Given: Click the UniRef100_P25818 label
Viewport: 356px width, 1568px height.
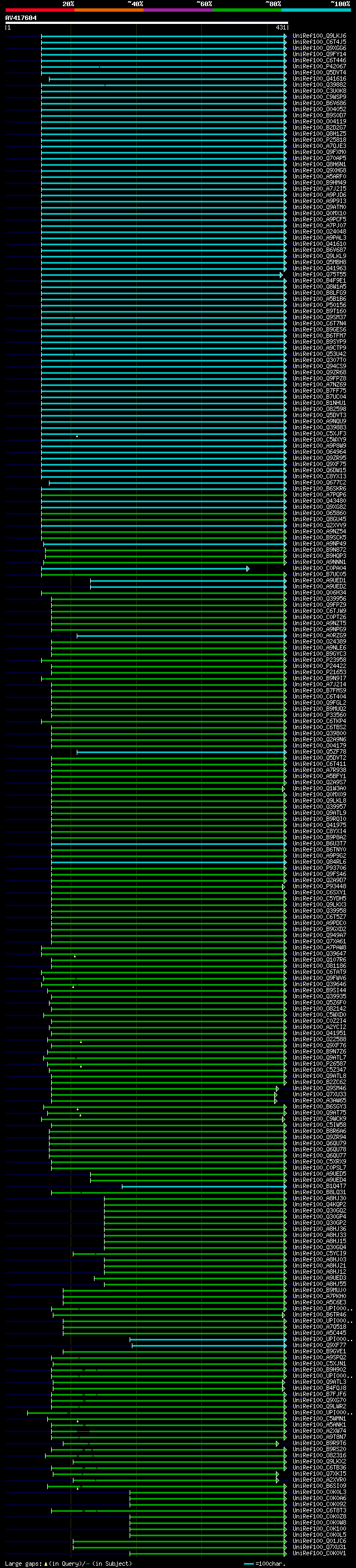Looking at the screenshot, I should tap(319, 140).
